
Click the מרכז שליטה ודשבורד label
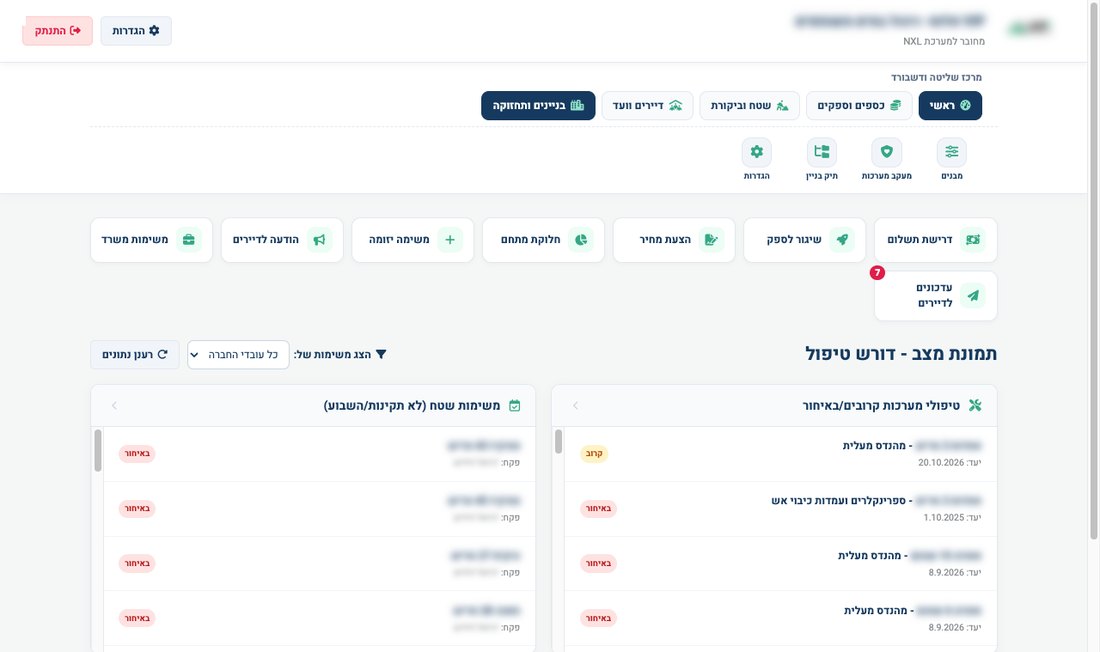(937, 77)
